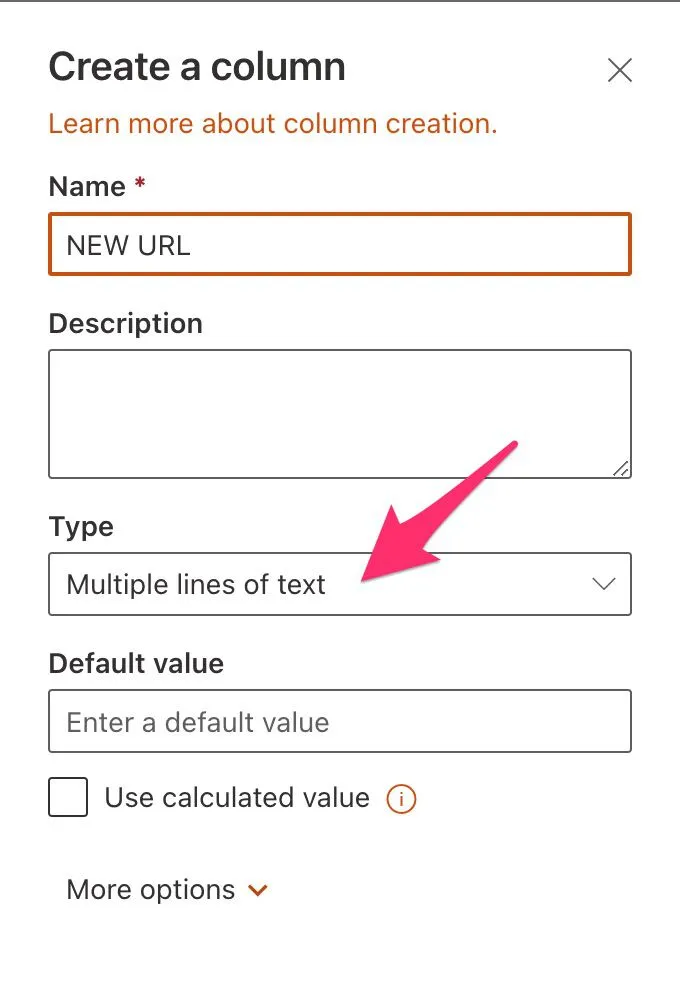Expand the More options section
The image size is (680, 992).
151,890
